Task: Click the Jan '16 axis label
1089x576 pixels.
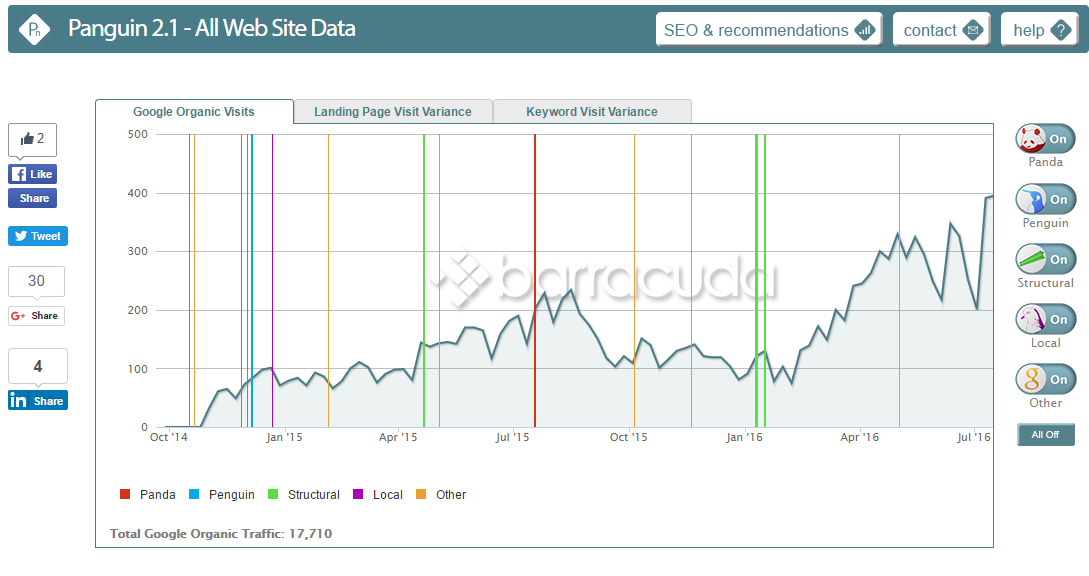Action: (744, 437)
